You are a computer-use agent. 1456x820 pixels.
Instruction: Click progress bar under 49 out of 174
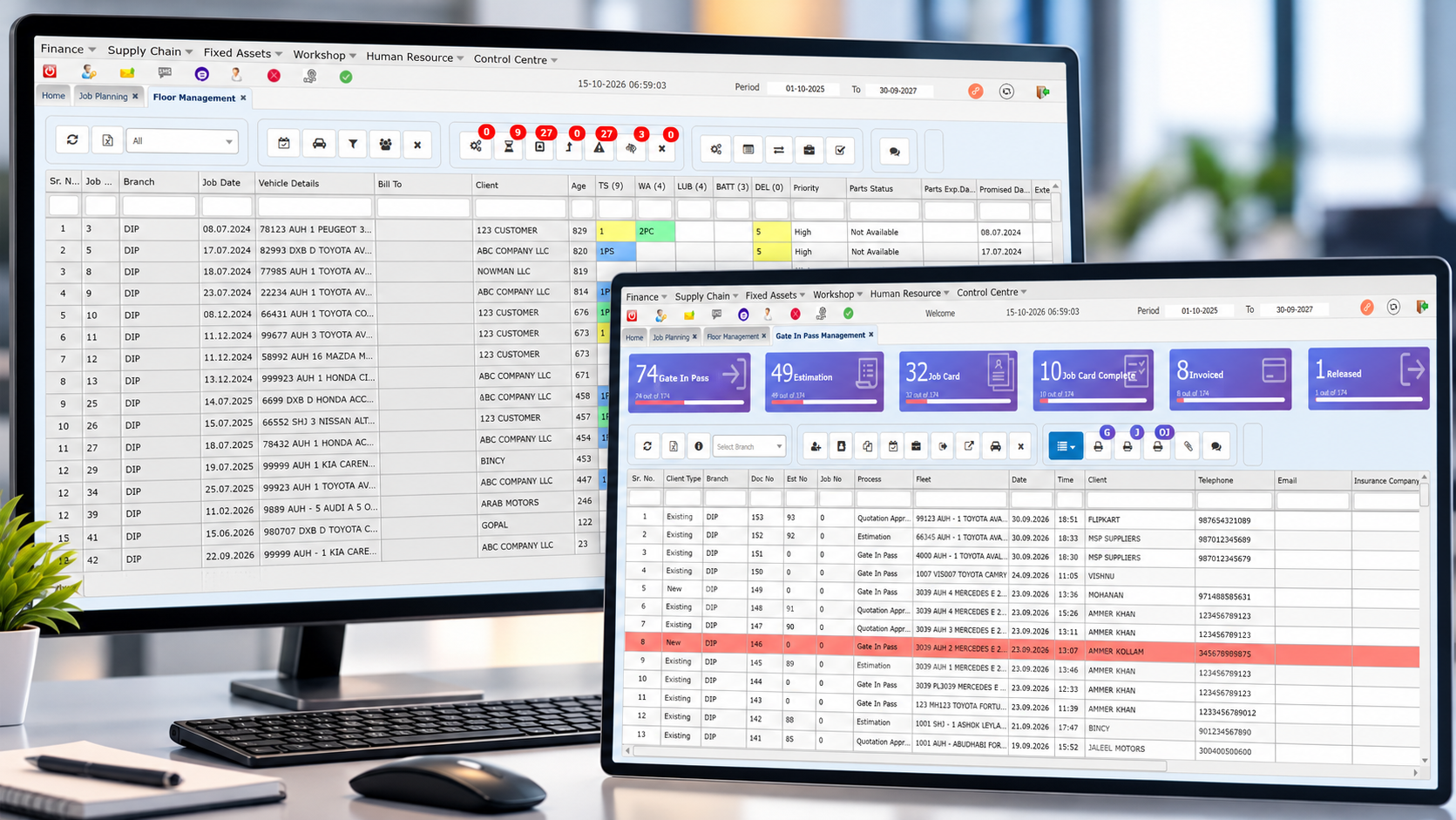824,403
